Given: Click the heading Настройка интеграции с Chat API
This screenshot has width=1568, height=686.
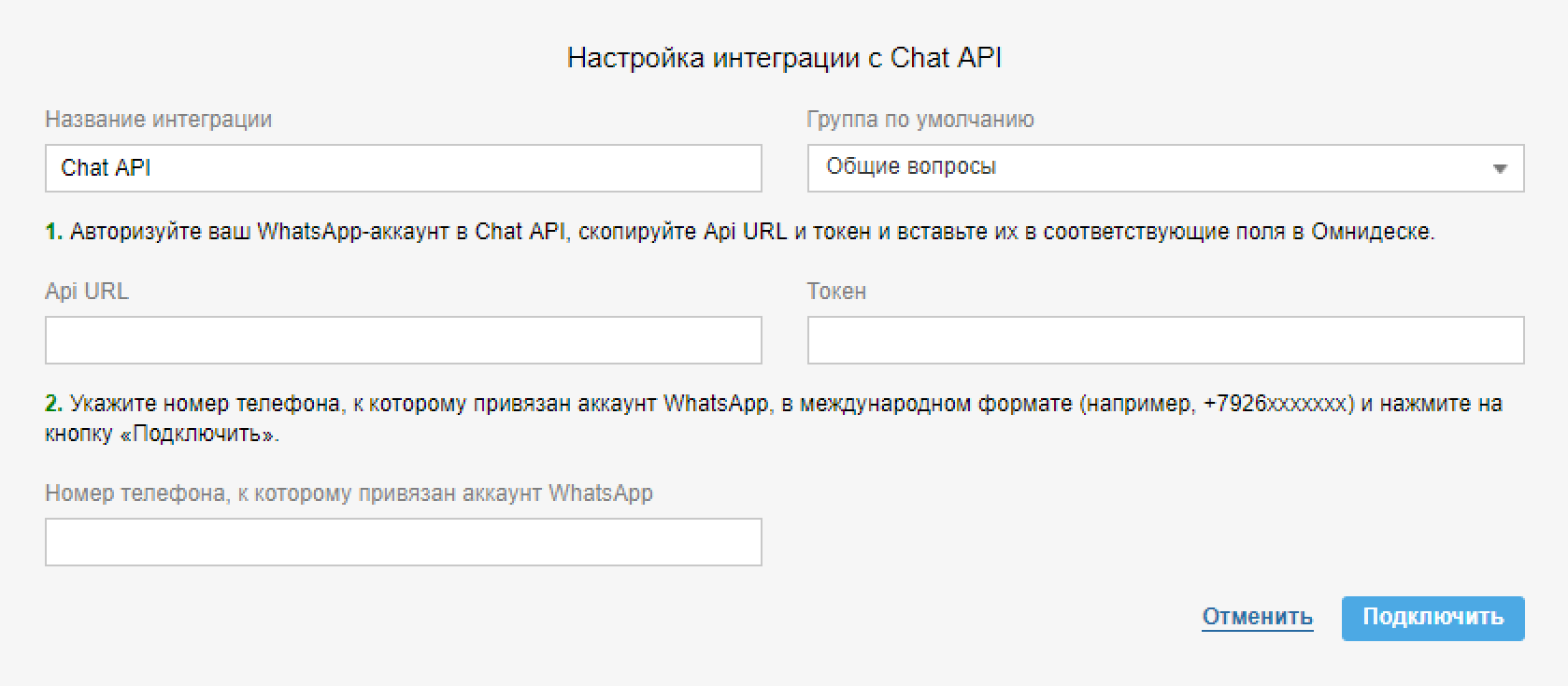Looking at the screenshot, I should coord(784,58).
